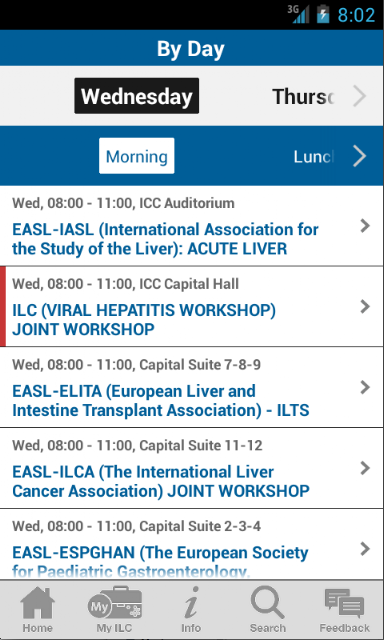Tap the By Day header title
The image size is (384, 640).
[191, 49]
